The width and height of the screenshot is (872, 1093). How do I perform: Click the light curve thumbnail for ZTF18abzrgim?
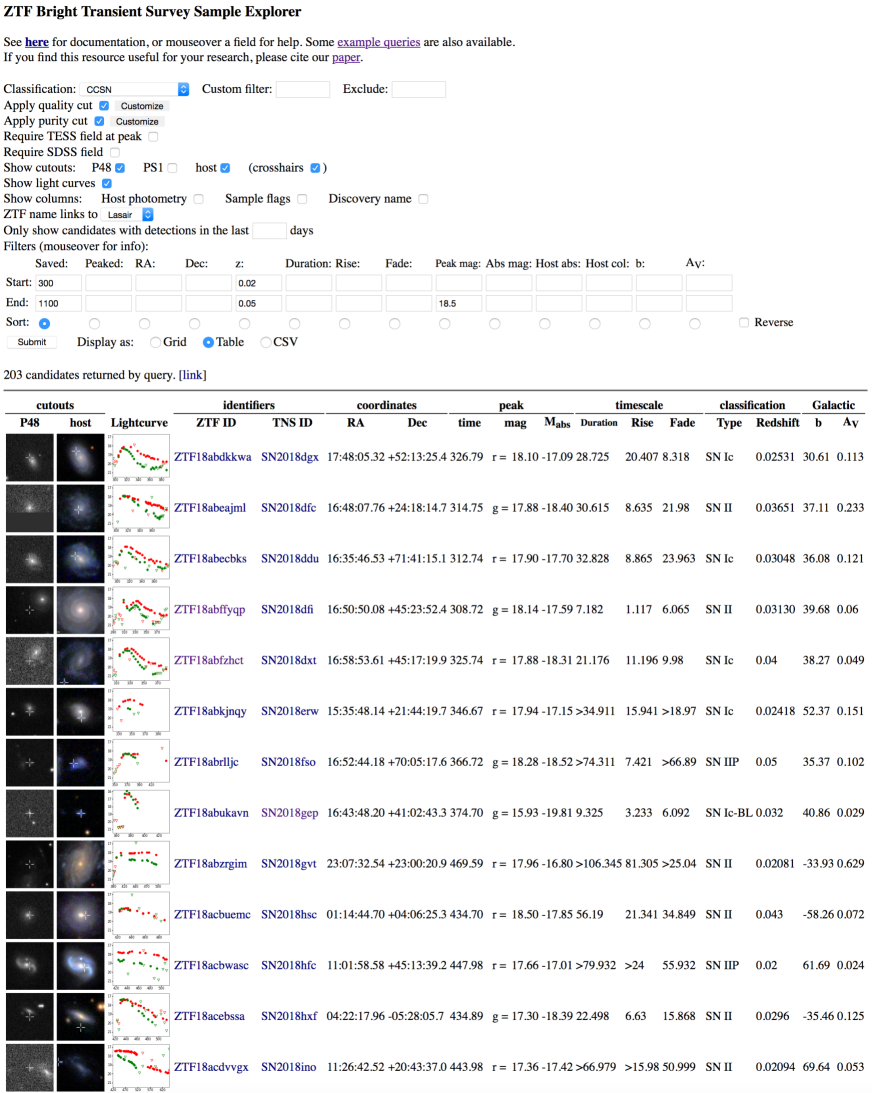137,864
